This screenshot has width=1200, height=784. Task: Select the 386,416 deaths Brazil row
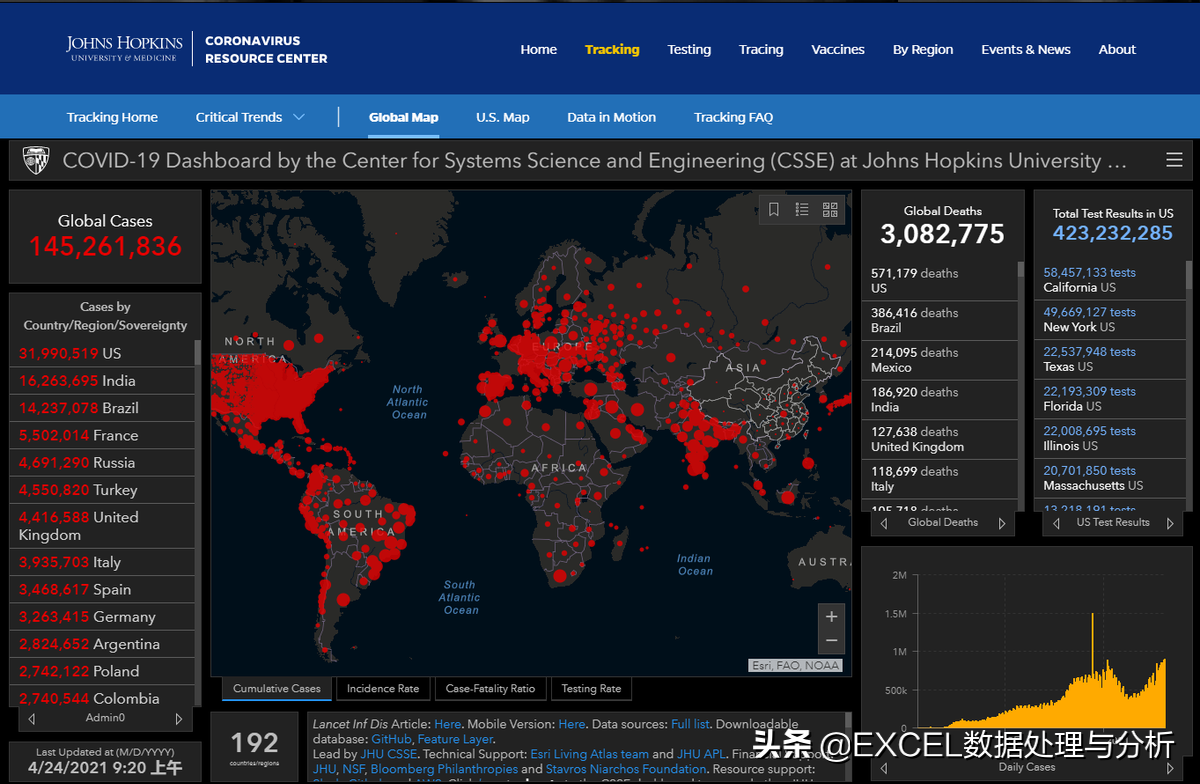click(939, 320)
